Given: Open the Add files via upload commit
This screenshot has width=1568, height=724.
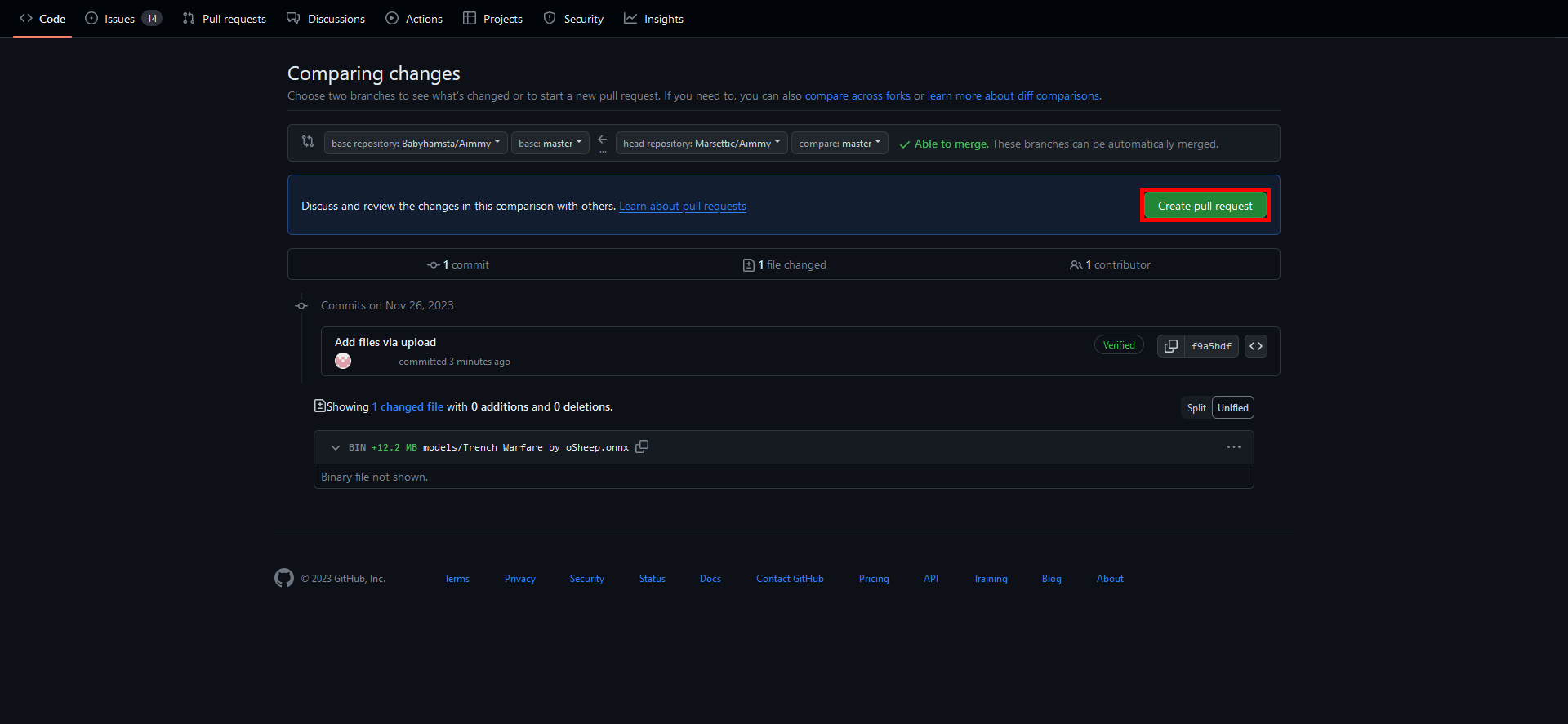Looking at the screenshot, I should click(x=385, y=342).
